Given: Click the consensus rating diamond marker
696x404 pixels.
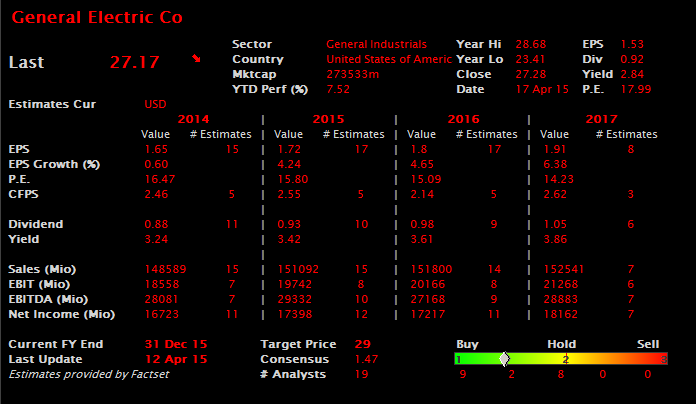Looking at the screenshot, I should (504, 359).
